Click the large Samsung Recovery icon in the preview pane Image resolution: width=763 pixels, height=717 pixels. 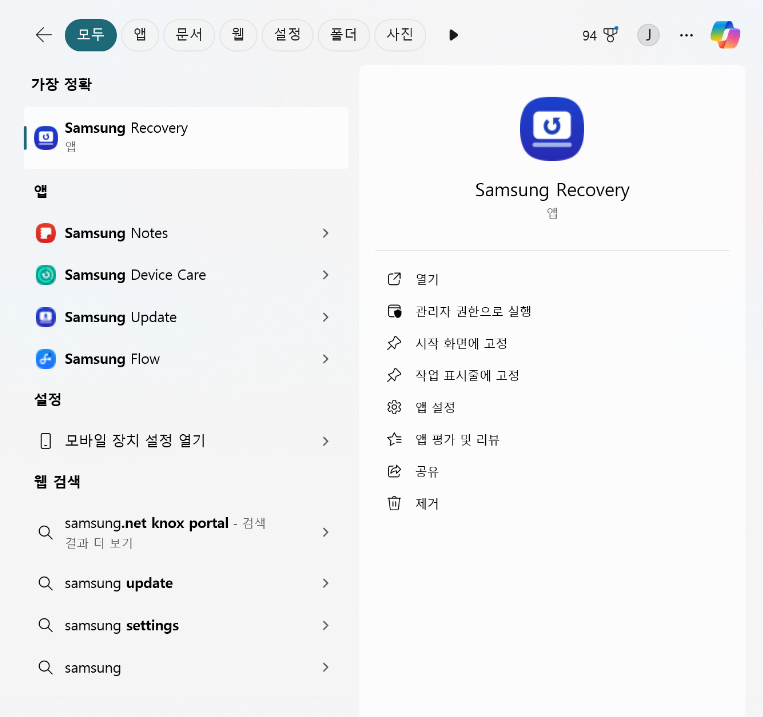click(x=552, y=129)
